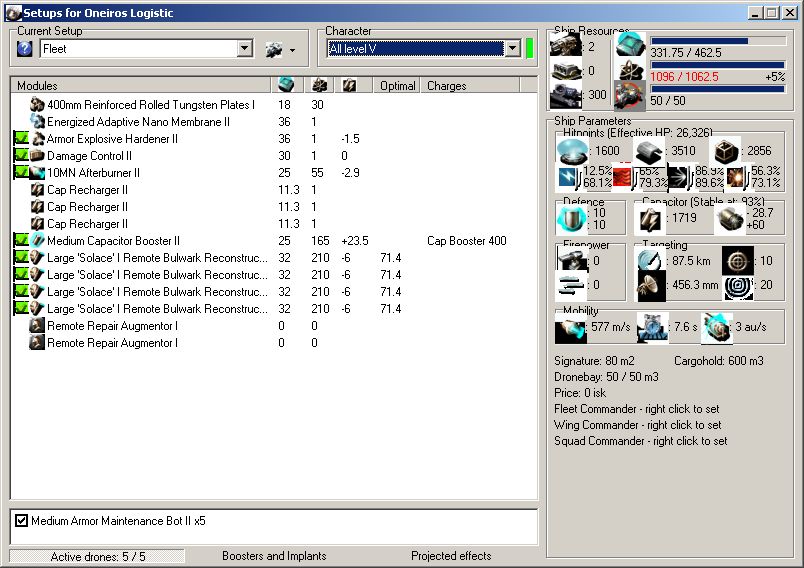The image size is (804, 568).
Task: Click the CPU resource icon
Action: click(630, 44)
